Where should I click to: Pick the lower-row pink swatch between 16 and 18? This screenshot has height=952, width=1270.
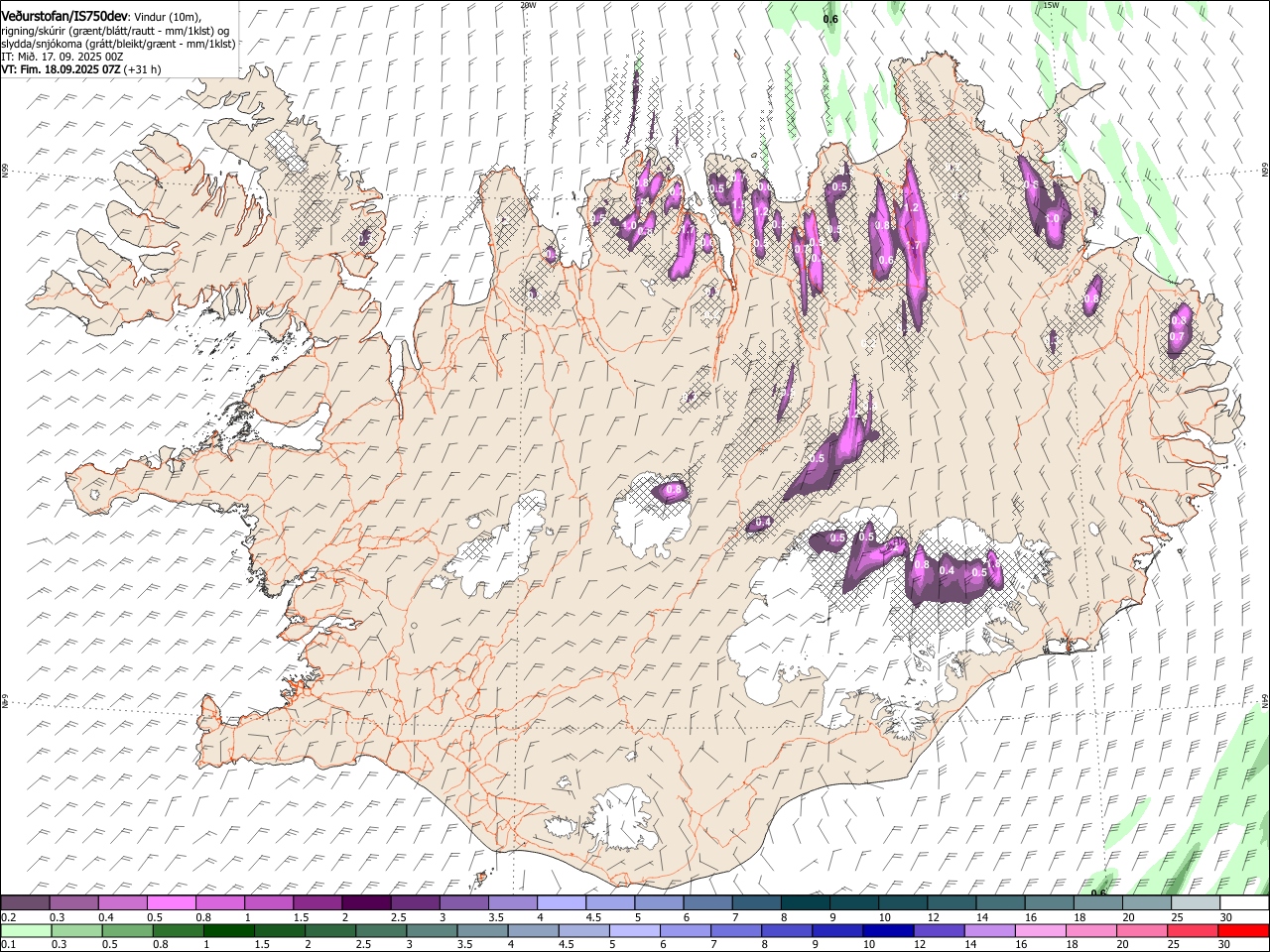click(1040, 931)
